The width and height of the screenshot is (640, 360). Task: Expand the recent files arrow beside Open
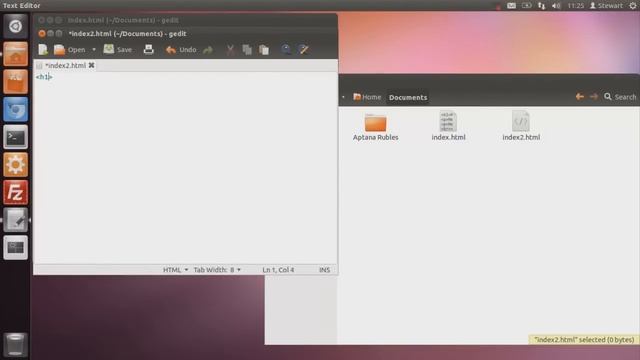point(94,50)
